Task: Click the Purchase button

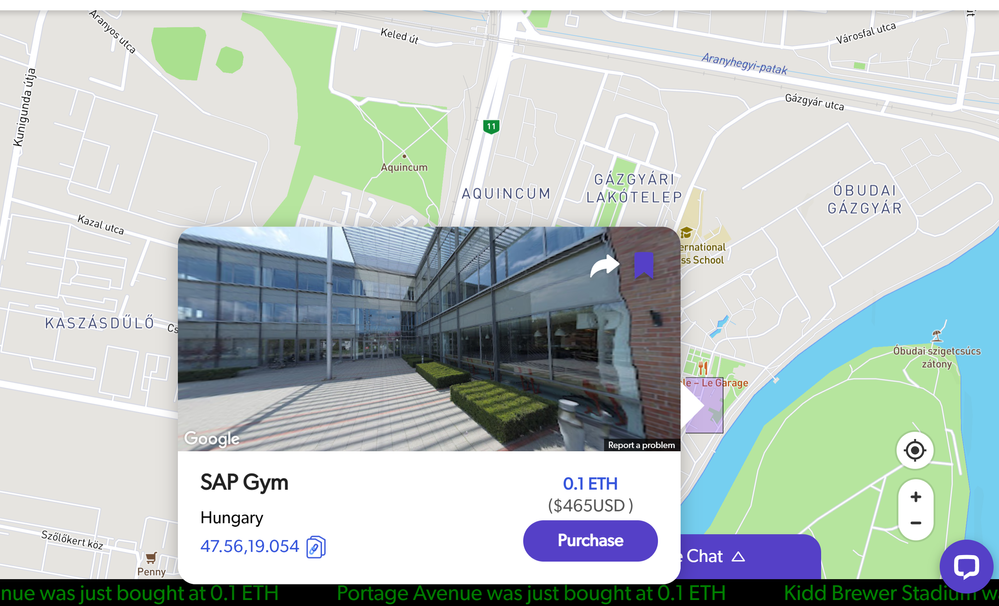Action: [x=590, y=540]
